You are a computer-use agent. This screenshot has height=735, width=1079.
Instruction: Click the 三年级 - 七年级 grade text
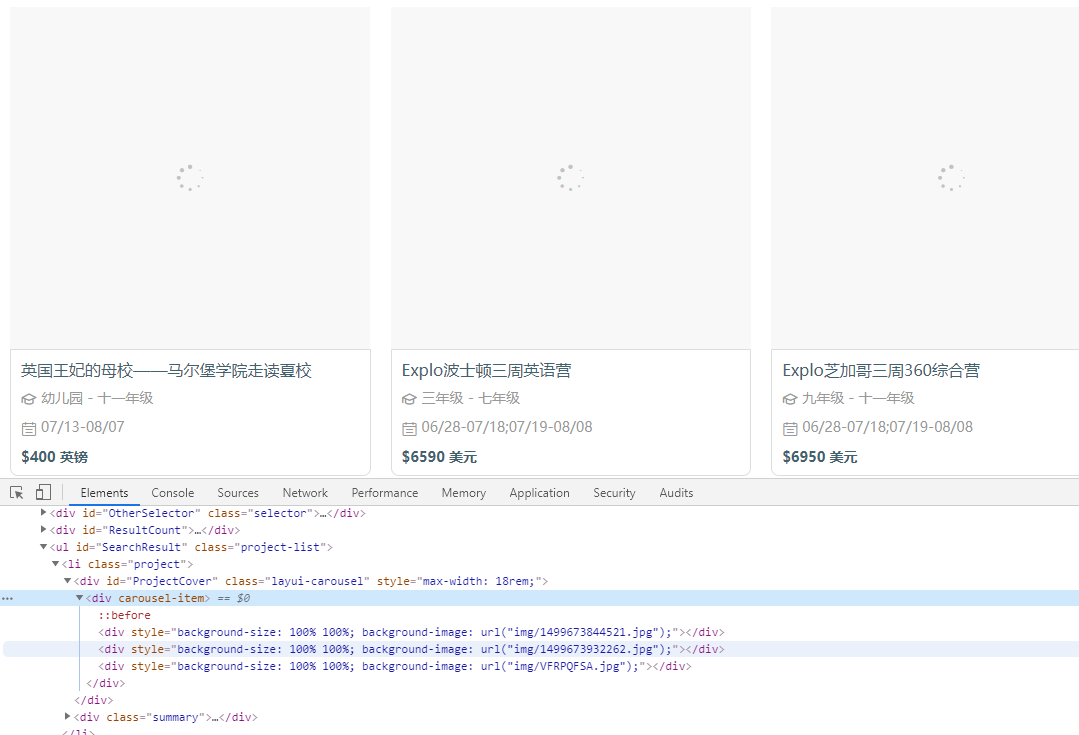point(471,398)
